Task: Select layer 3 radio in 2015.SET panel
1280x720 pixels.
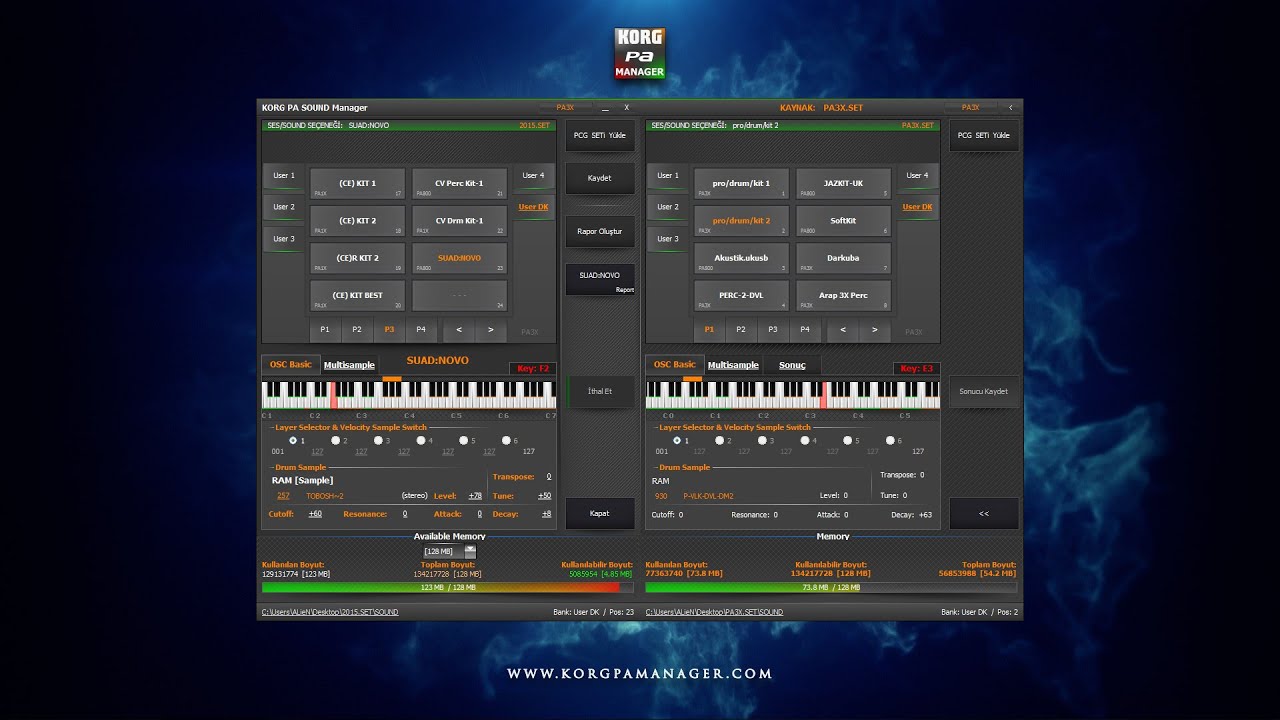Action: 378,440
